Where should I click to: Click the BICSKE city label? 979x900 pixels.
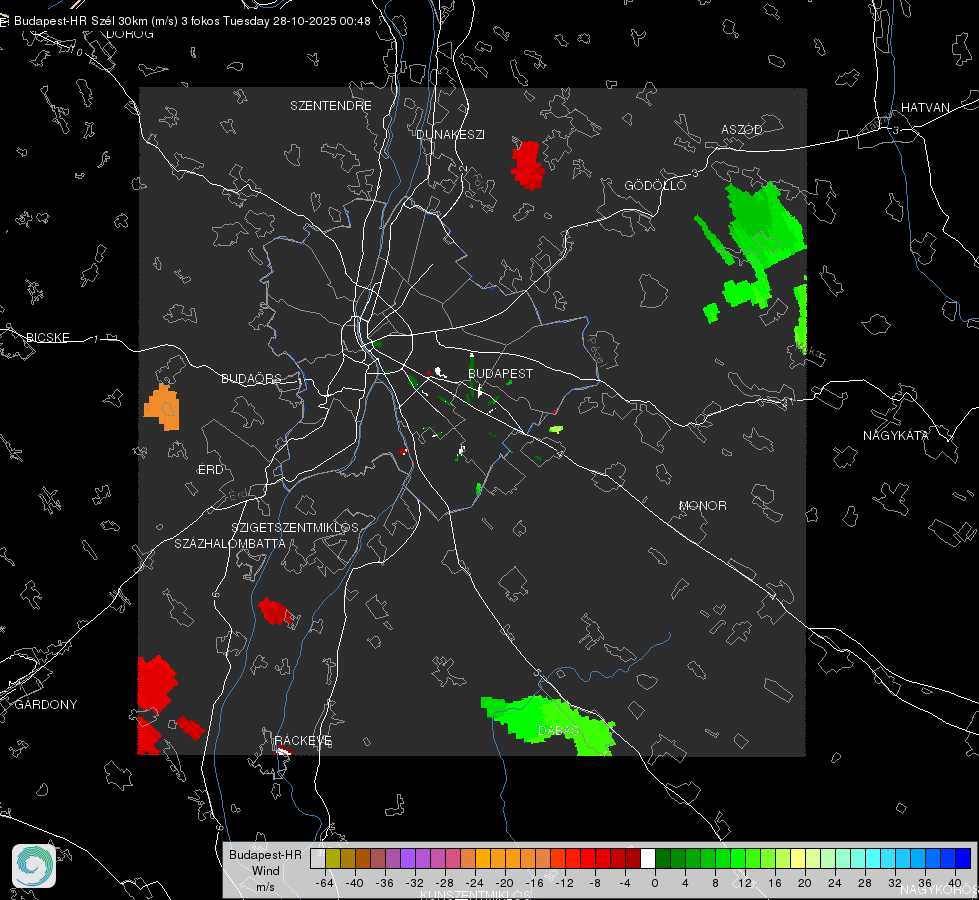tap(47, 337)
